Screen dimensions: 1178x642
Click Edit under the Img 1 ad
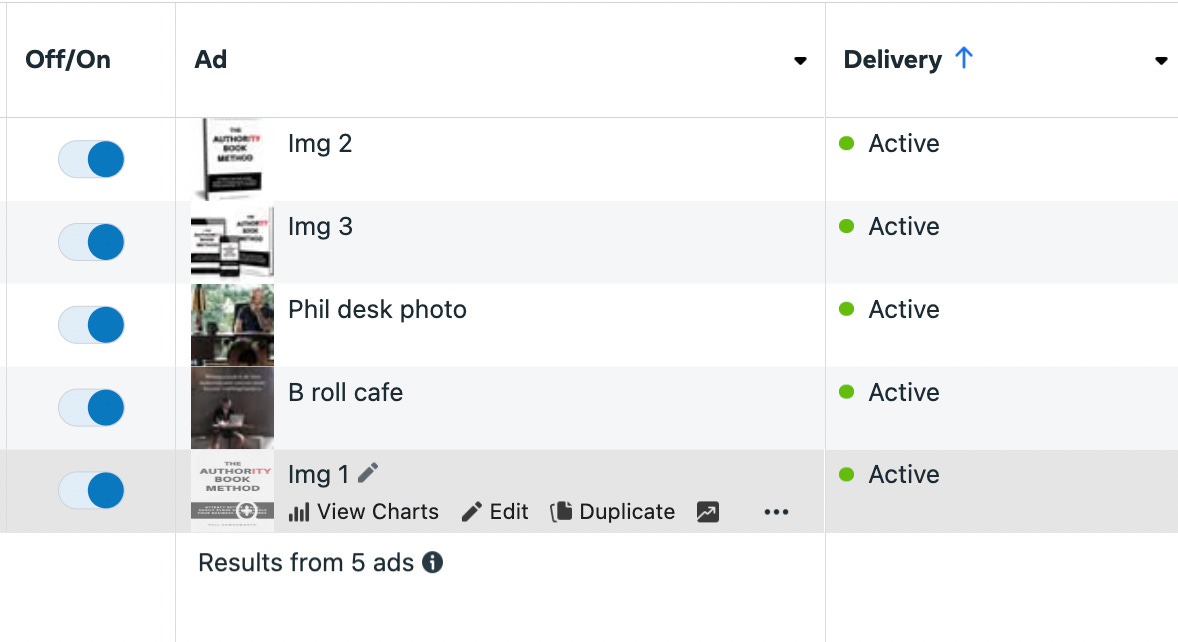(x=495, y=512)
